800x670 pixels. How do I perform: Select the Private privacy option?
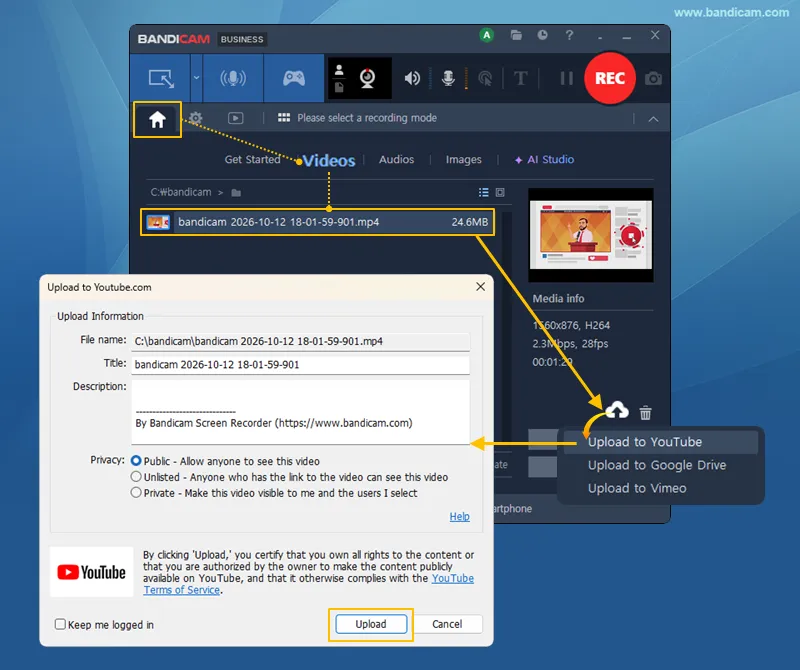(136, 493)
